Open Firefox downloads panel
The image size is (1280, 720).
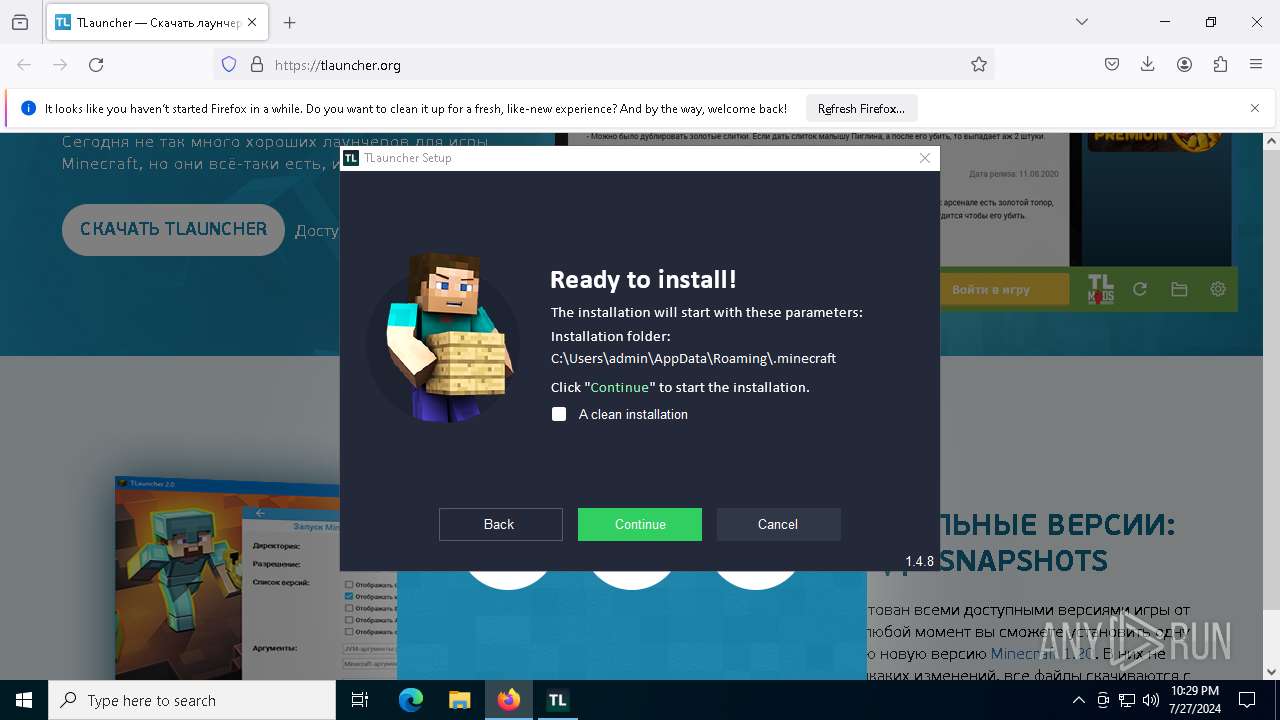tap(1148, 65)
